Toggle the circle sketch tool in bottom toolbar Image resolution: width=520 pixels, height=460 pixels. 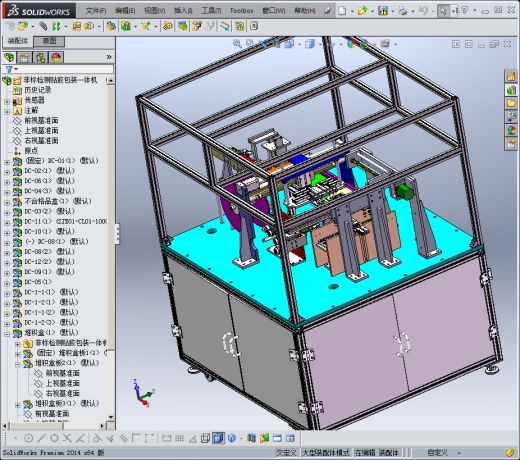(x=29, y=438)
